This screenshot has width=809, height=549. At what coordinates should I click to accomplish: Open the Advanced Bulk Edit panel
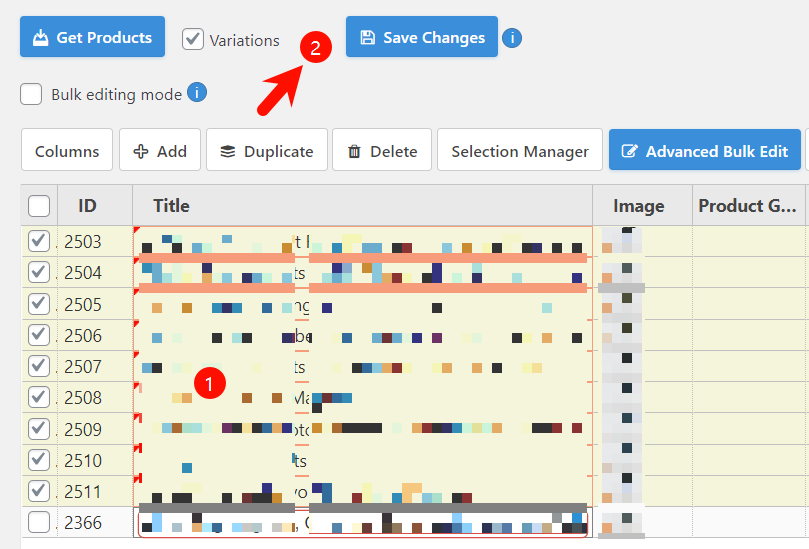pos(705,150)
